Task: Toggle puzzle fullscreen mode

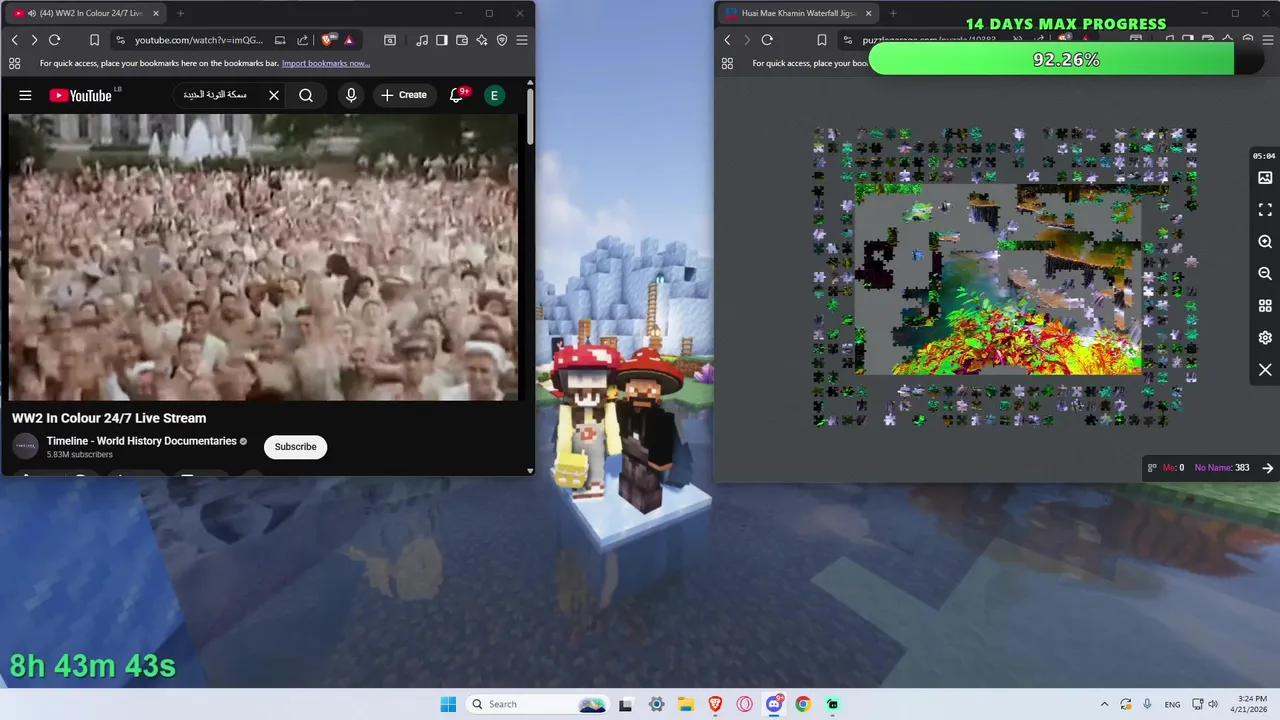Action: 1265,210
